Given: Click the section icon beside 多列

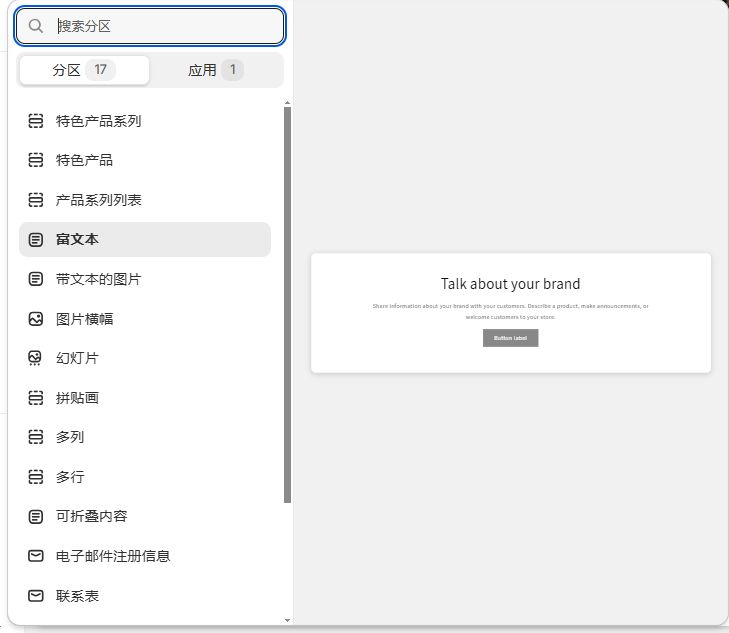Looking at the screenshot, I should pos(36,437).
